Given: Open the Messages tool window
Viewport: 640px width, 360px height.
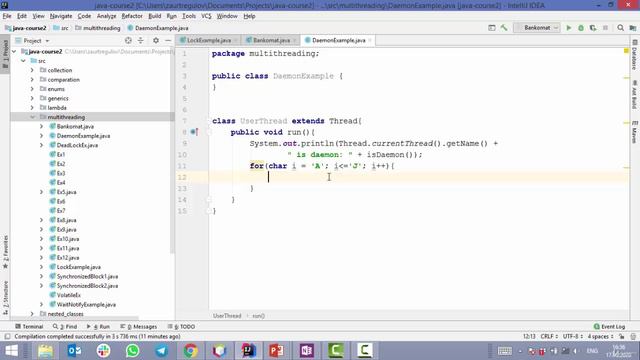Looking at the screenshot, I should (x=139, y=327).
